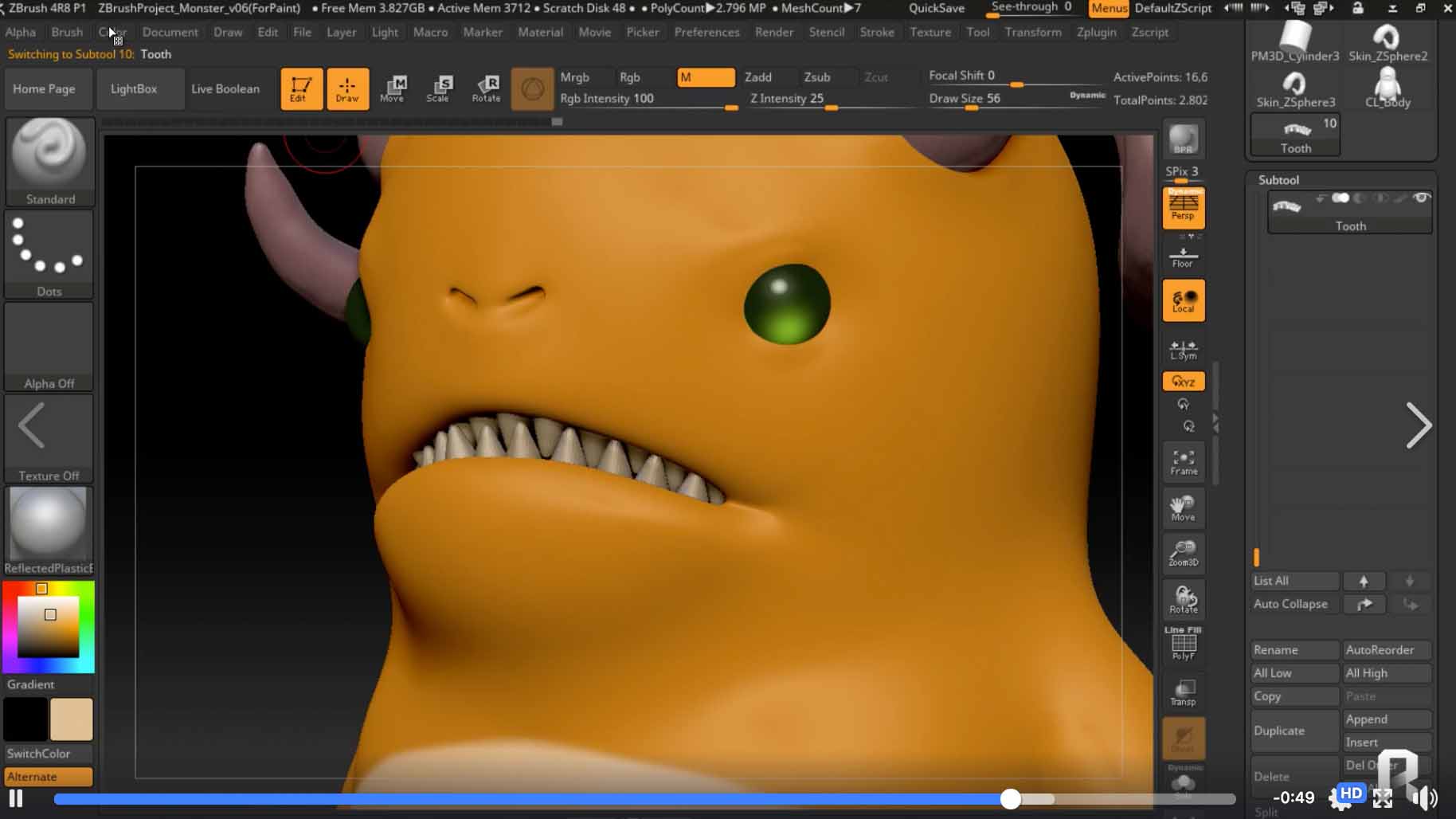The image size is (1456, 819).
Task: Open the Standard brush picker
Action: [49, 161]
